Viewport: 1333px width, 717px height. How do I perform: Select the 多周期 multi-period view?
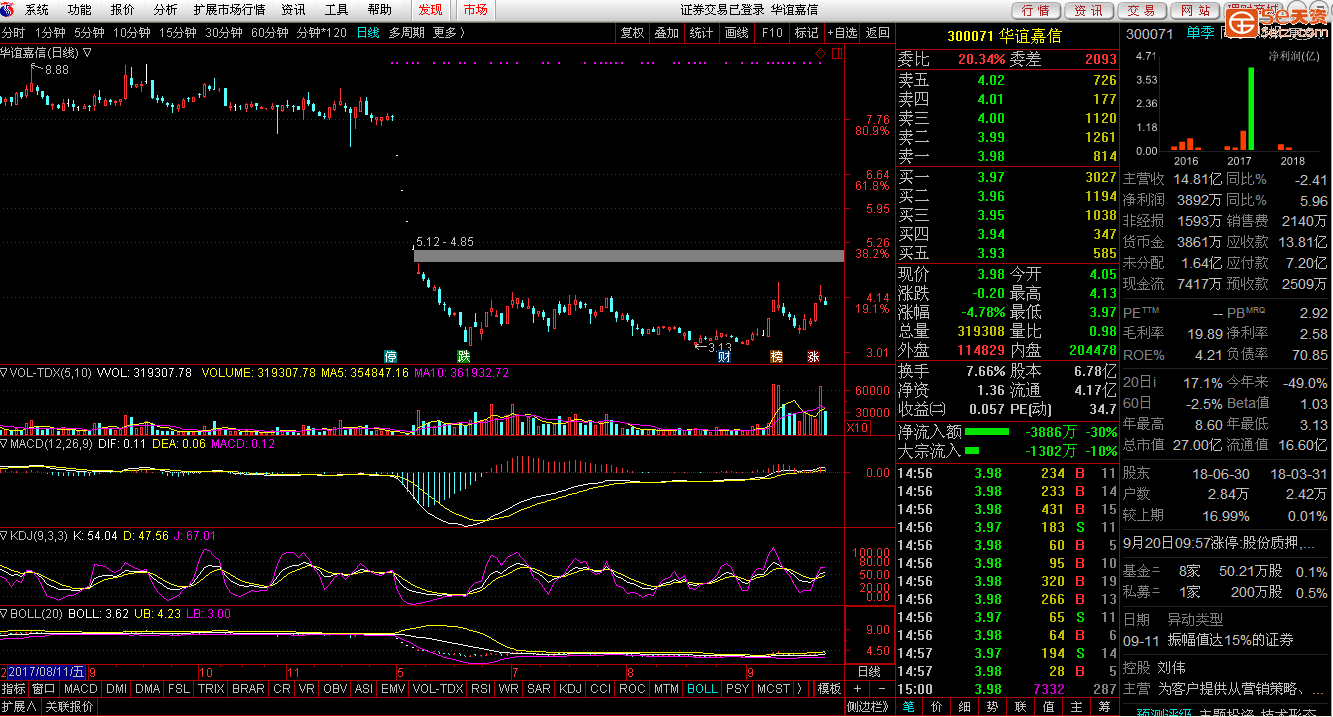click(407, 32)
